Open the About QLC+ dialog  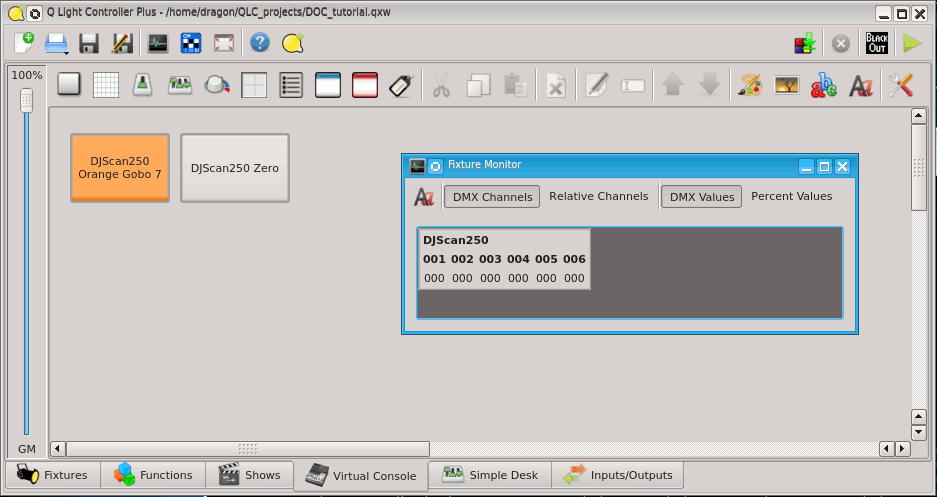coord(293,43)
